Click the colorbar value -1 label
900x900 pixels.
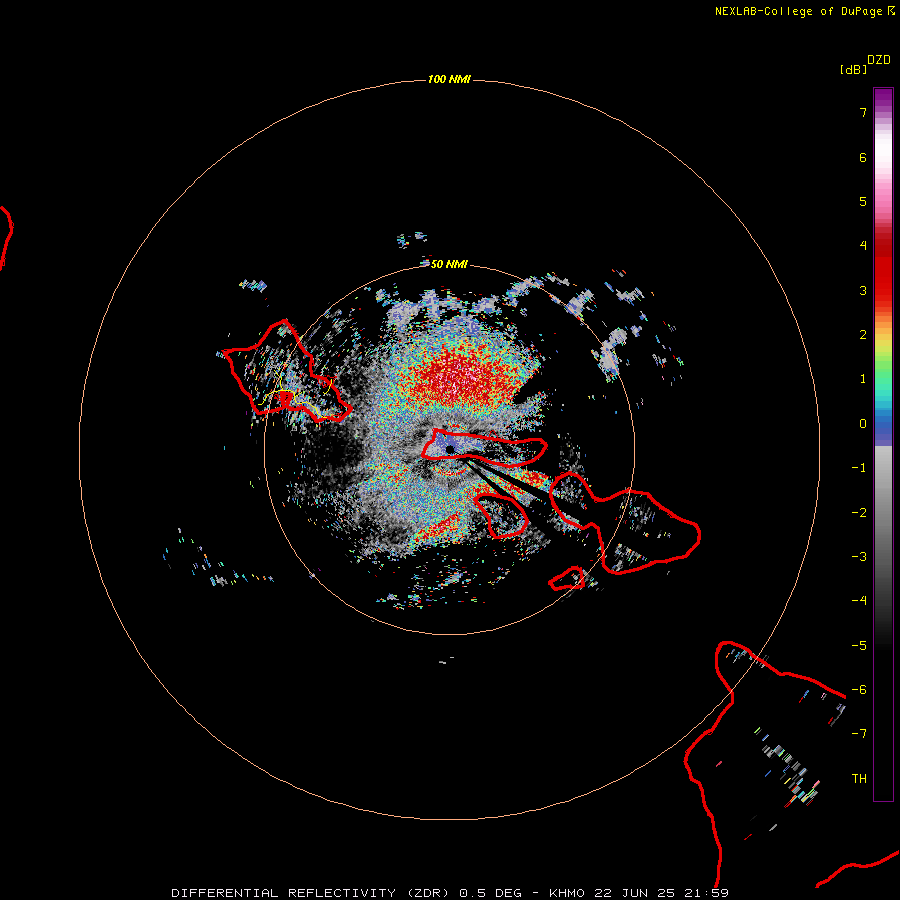[x=859, y=468]
